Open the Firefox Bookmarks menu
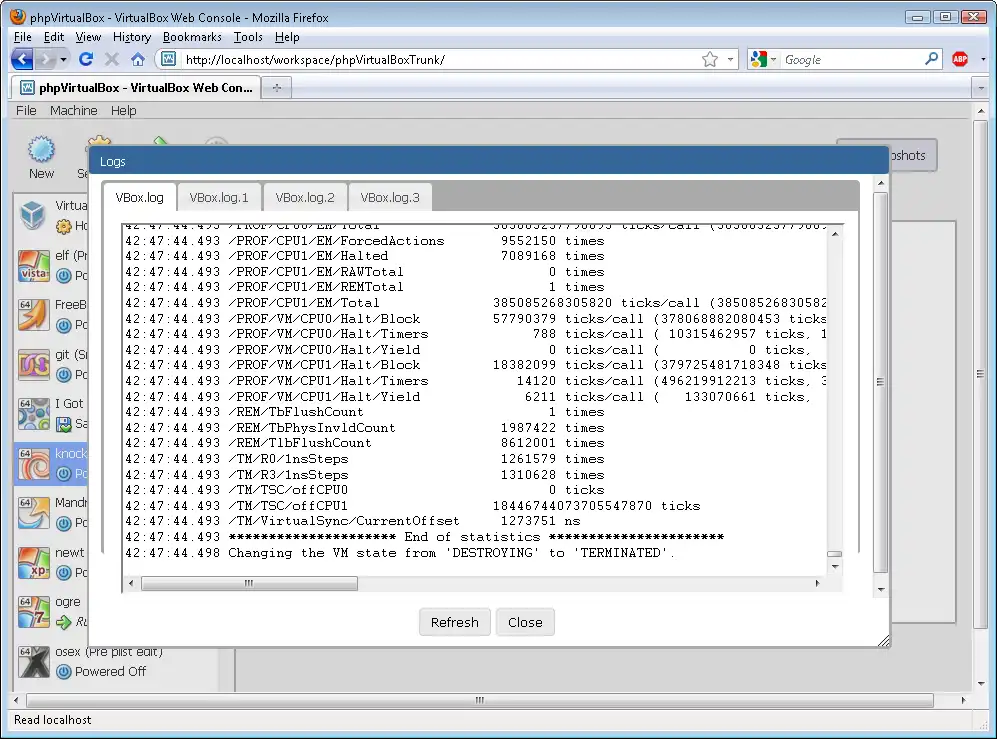The image size is (997, 739). pos(192,37)
